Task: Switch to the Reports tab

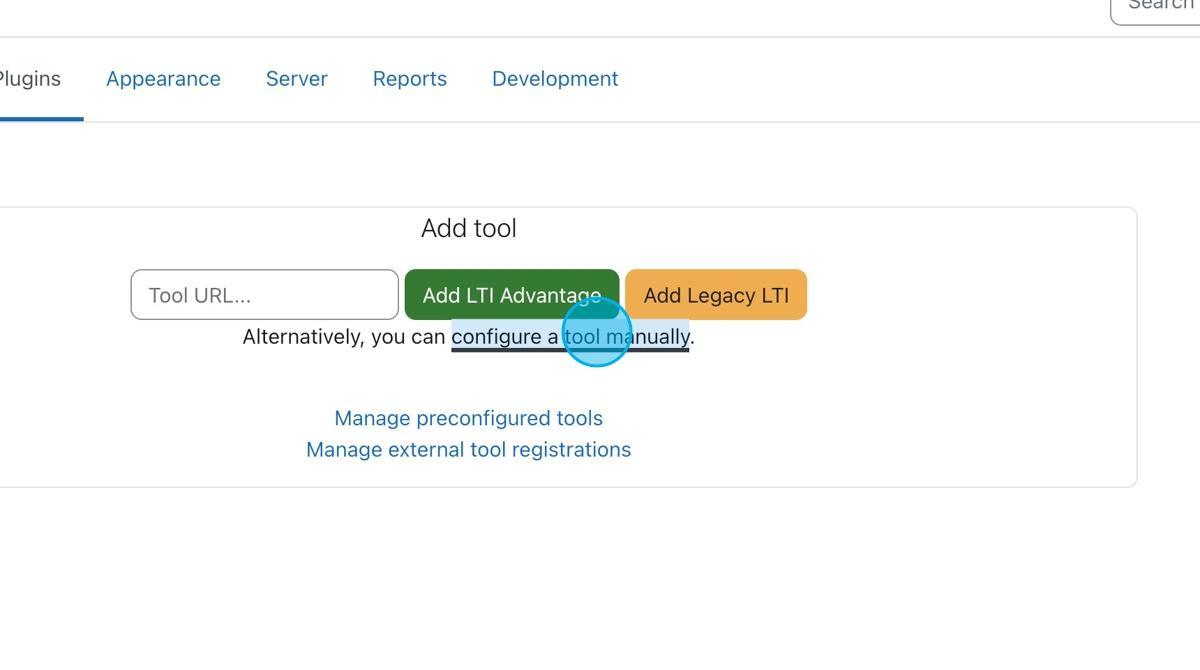Action: 409,78
